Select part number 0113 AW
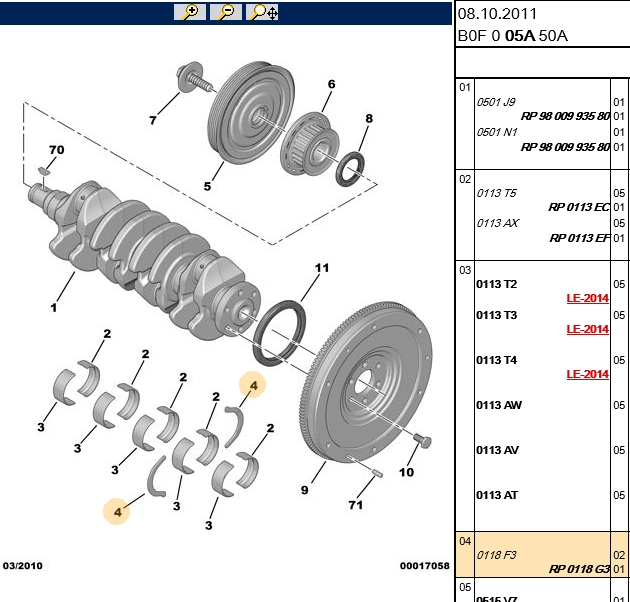The image size is (630, 602). 499,405
